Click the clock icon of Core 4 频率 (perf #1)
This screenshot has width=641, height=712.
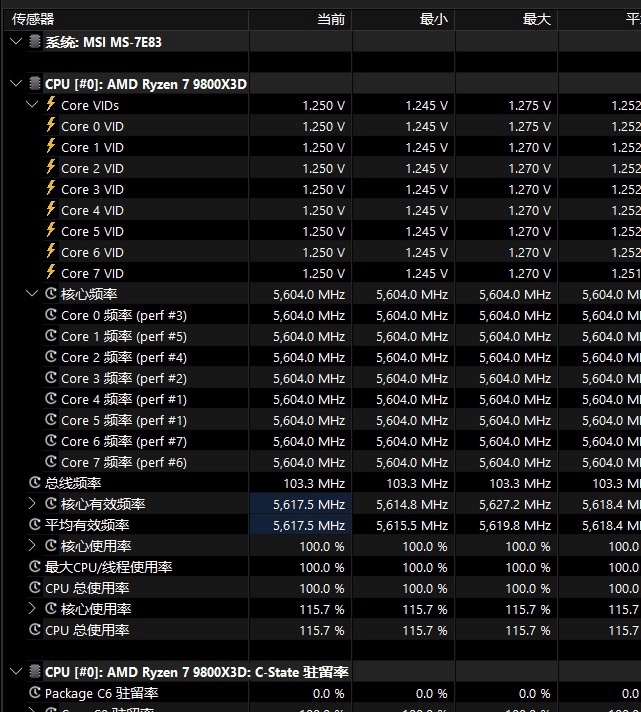click(51, 398)
